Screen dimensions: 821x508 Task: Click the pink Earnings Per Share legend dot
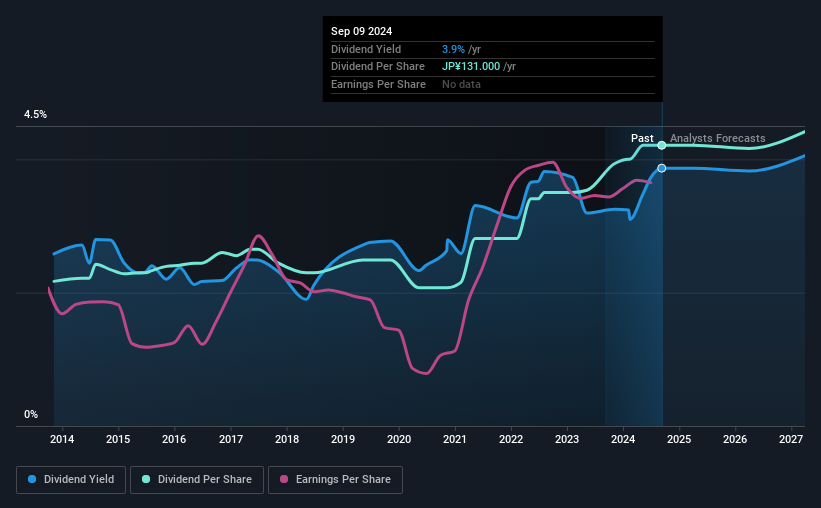pos(284,479)
